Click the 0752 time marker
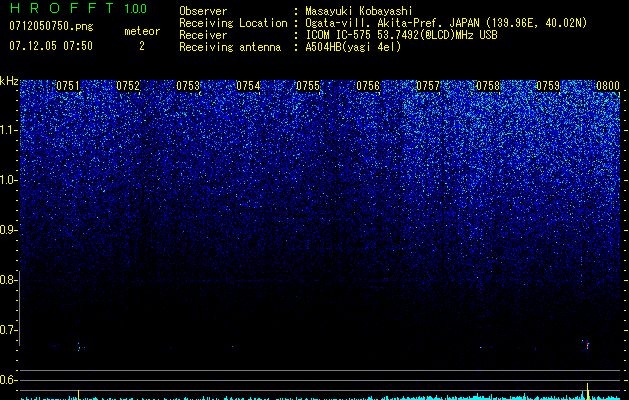The height and width of the screenshot is (400, 629). point(128,86)
